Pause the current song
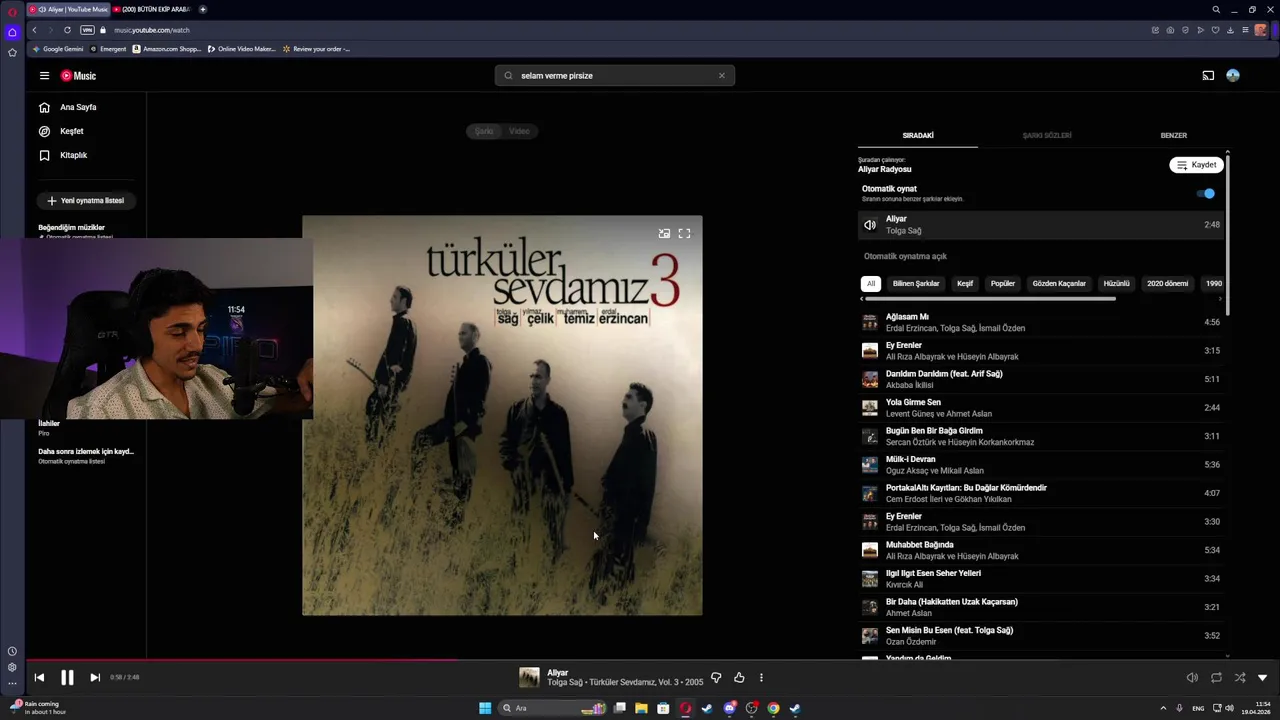This screenshot has height=720, width=1280. coord(67,678)
